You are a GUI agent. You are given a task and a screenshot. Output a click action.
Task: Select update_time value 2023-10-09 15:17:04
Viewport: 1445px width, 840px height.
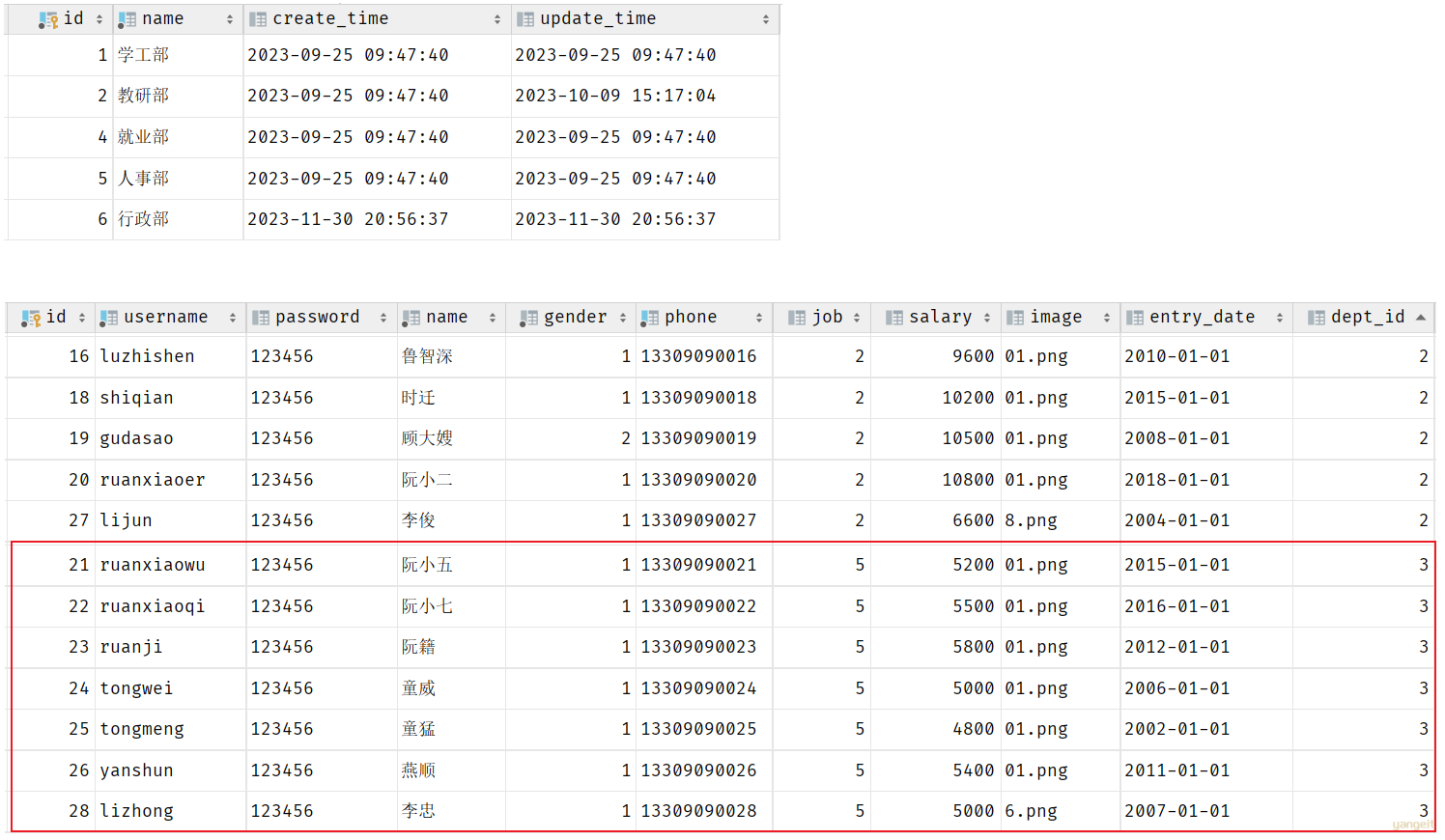tap(644, 96)
